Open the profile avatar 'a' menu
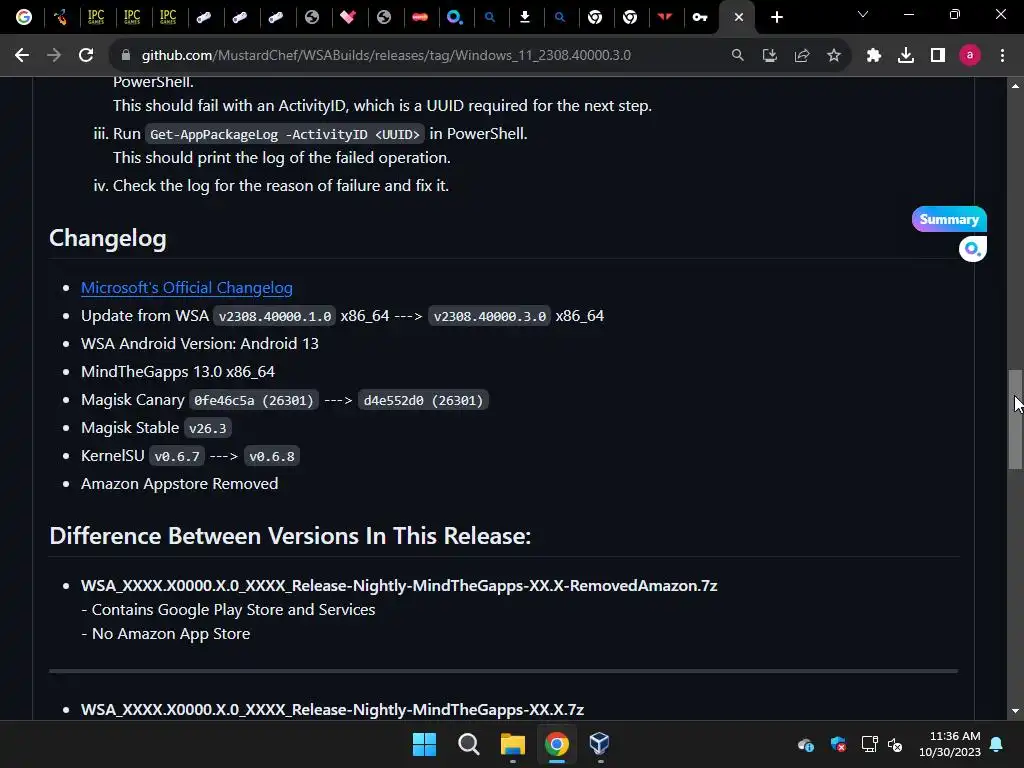Screen dimensions: 1024x768 click(970, 56)
